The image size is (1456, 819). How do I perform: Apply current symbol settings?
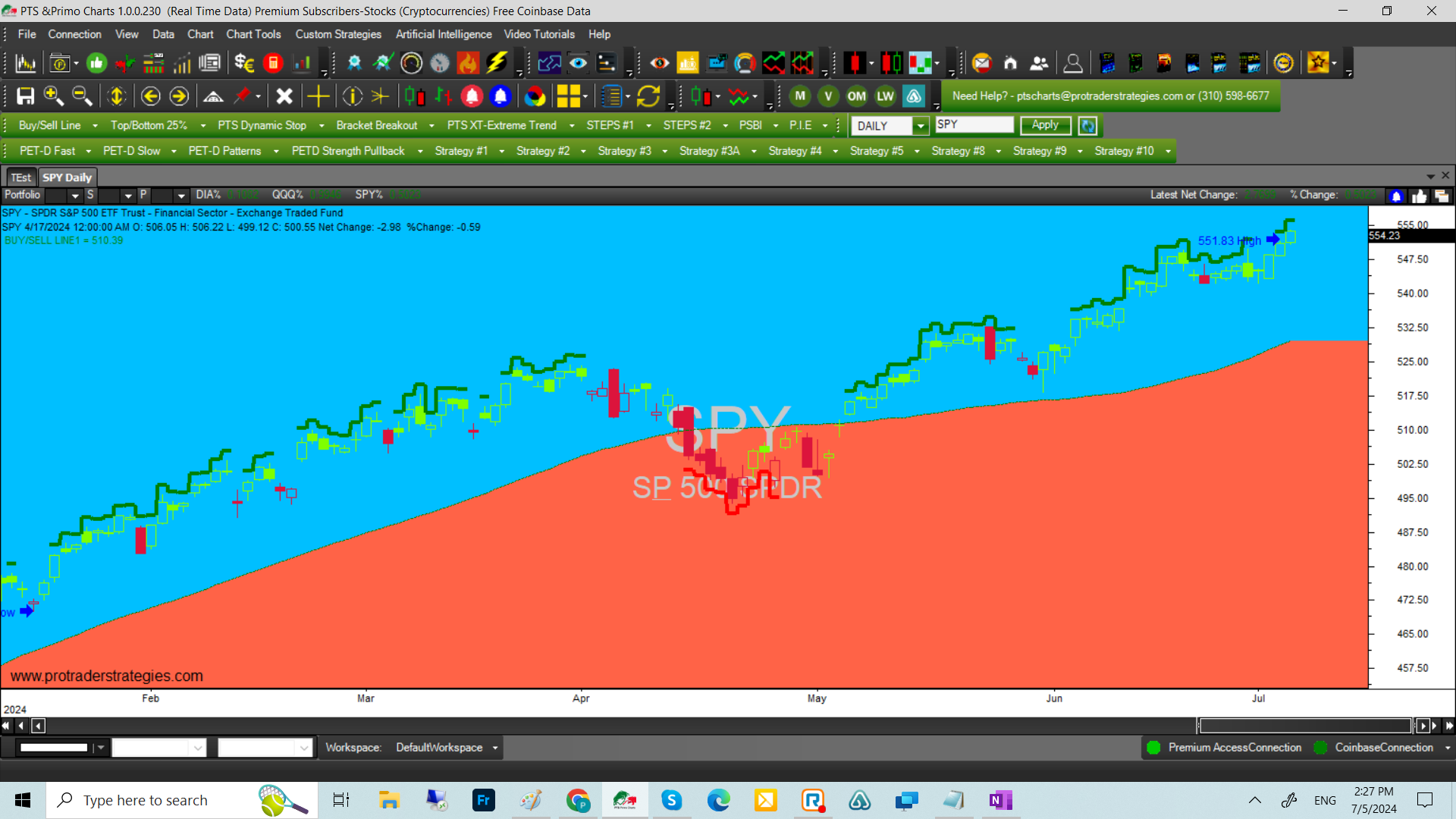[x=1044, y=125]
